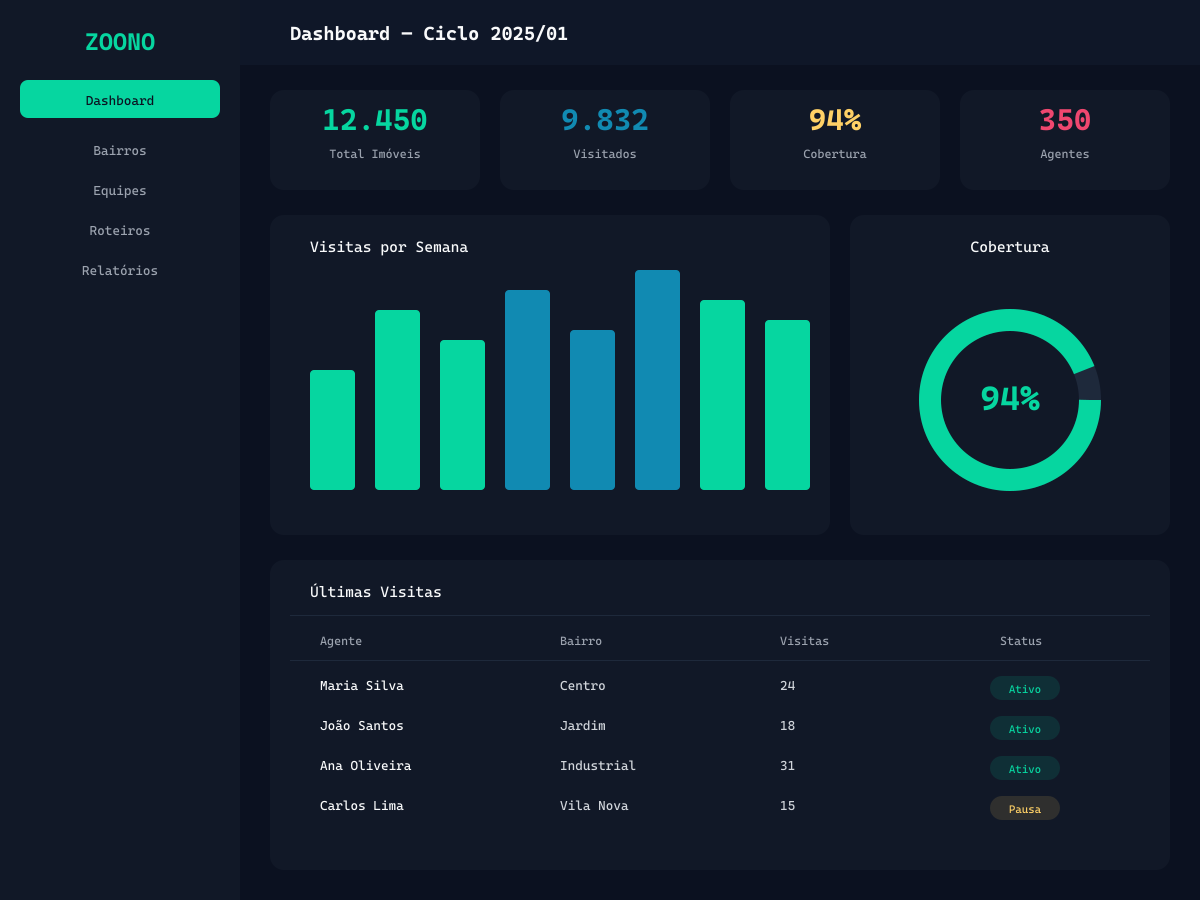The width and height of the screenshot is (1200, 900).
Task: Toggle Carlos Lima's Pausa status badge
Action: [x=1024, y=808]
